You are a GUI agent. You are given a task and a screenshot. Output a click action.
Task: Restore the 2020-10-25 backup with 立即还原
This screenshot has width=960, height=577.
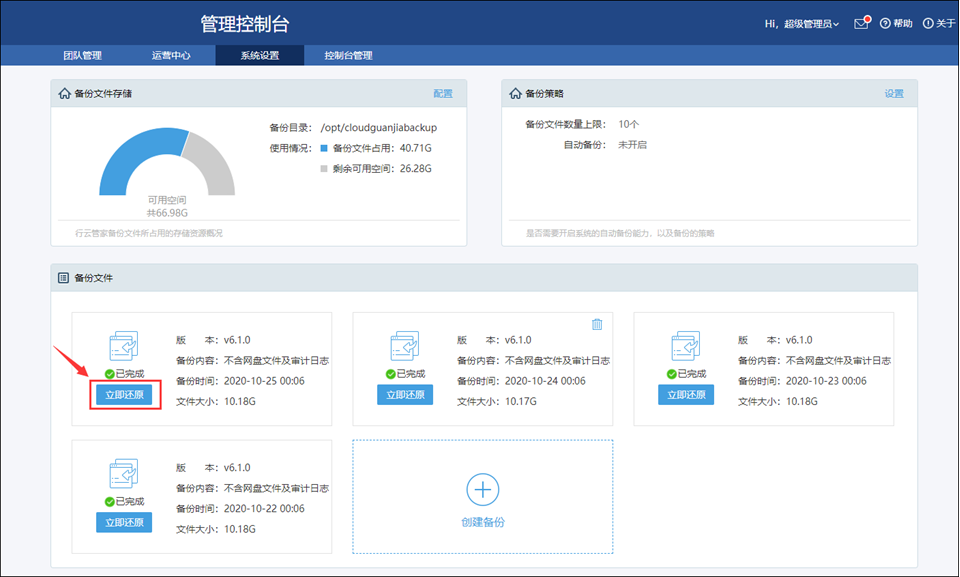tap(125, 394)
